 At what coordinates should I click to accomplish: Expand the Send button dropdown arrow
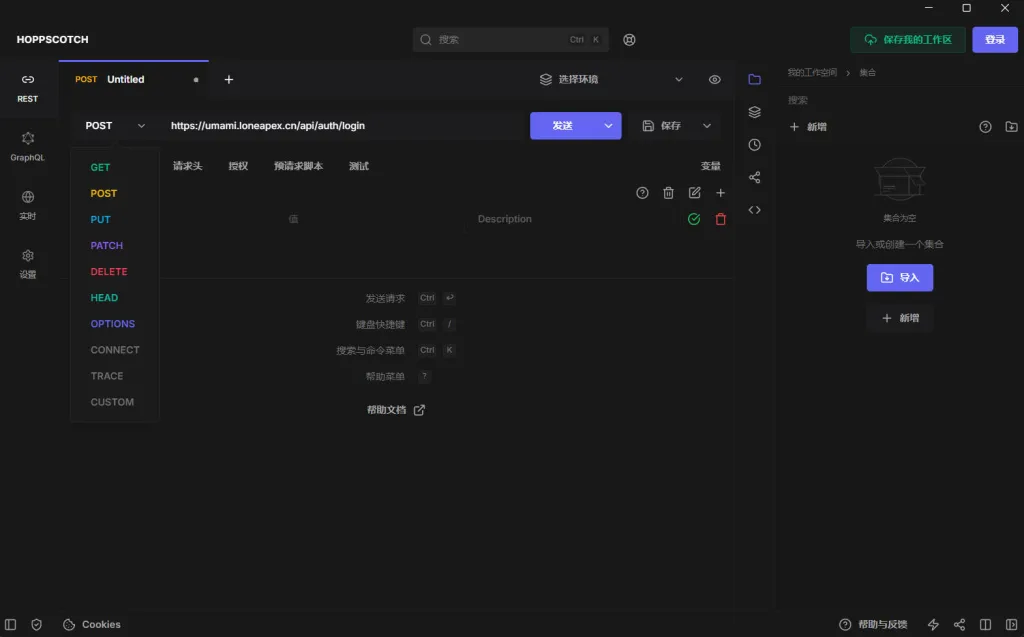point(608,126)
